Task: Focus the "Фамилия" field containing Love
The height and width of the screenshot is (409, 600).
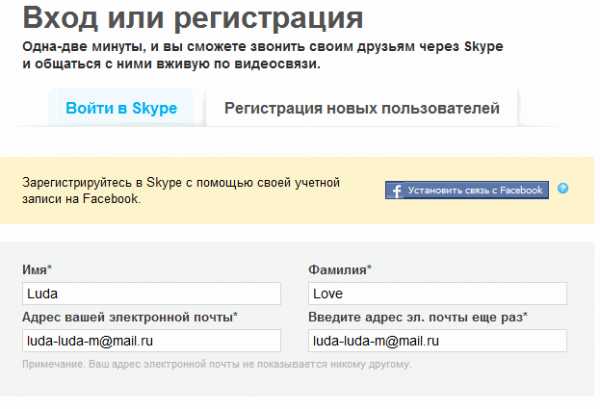Action: click(438, 293)
